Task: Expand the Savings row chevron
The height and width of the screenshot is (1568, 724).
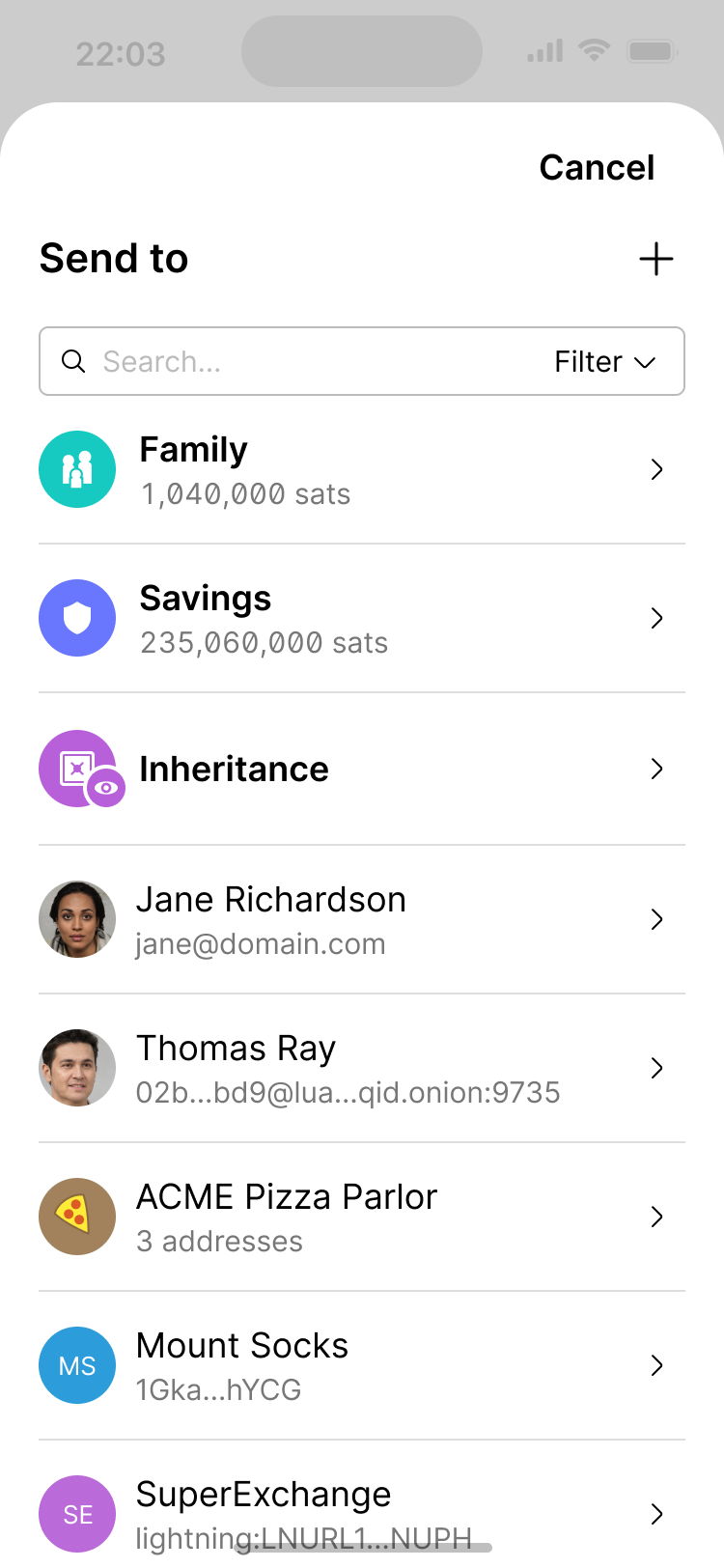Action: click(x=657, y=618)
